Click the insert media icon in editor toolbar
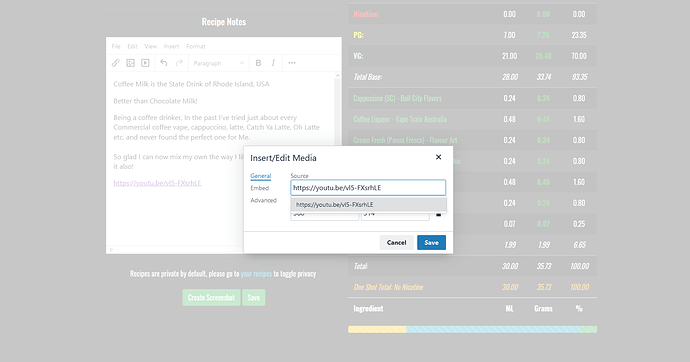Image resolution: width=690 pixels, height=362 pixels. pos(145,63)
